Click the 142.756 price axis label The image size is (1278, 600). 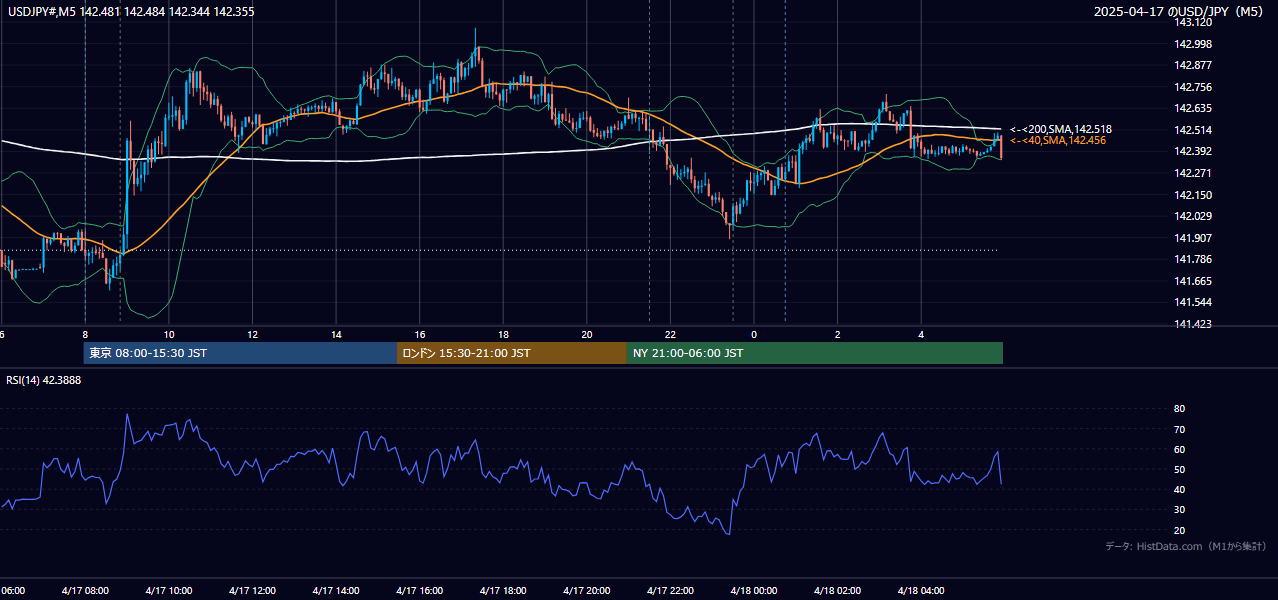click(1192, 87)
